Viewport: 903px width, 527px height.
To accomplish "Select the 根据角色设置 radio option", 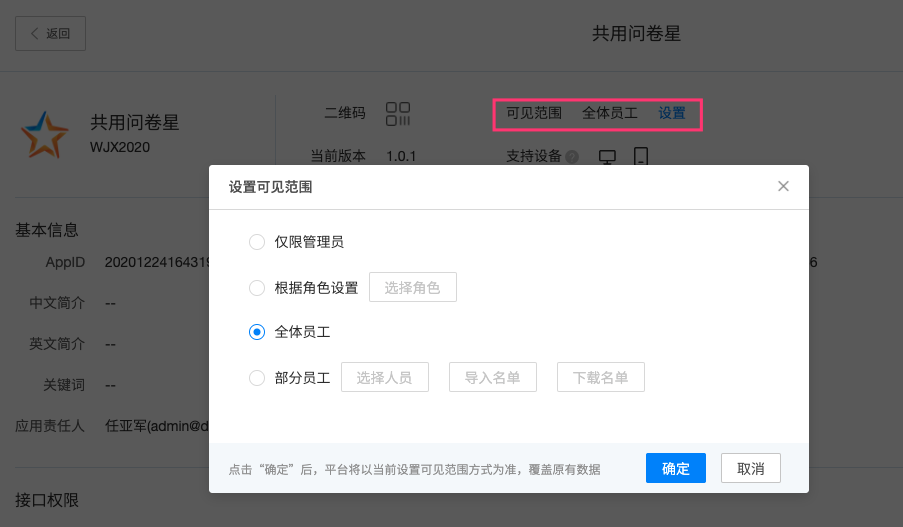I will [257, 287].
